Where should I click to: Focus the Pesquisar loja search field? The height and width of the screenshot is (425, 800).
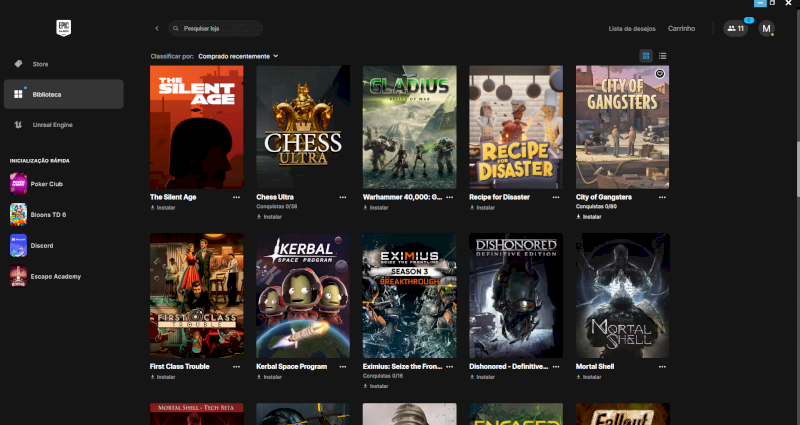coord(215,29)
